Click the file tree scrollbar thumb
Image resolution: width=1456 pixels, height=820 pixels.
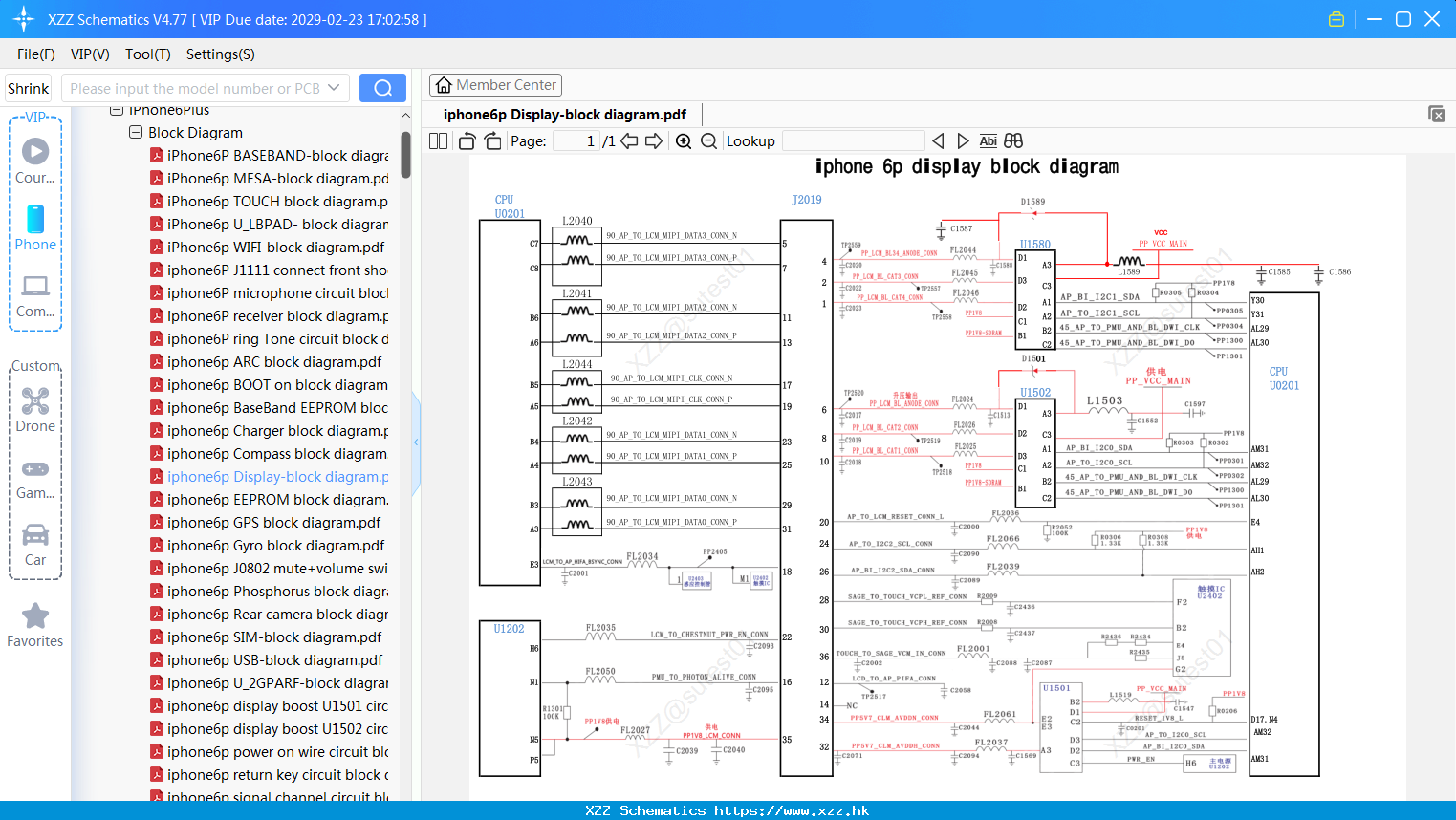tap(405, 155)
